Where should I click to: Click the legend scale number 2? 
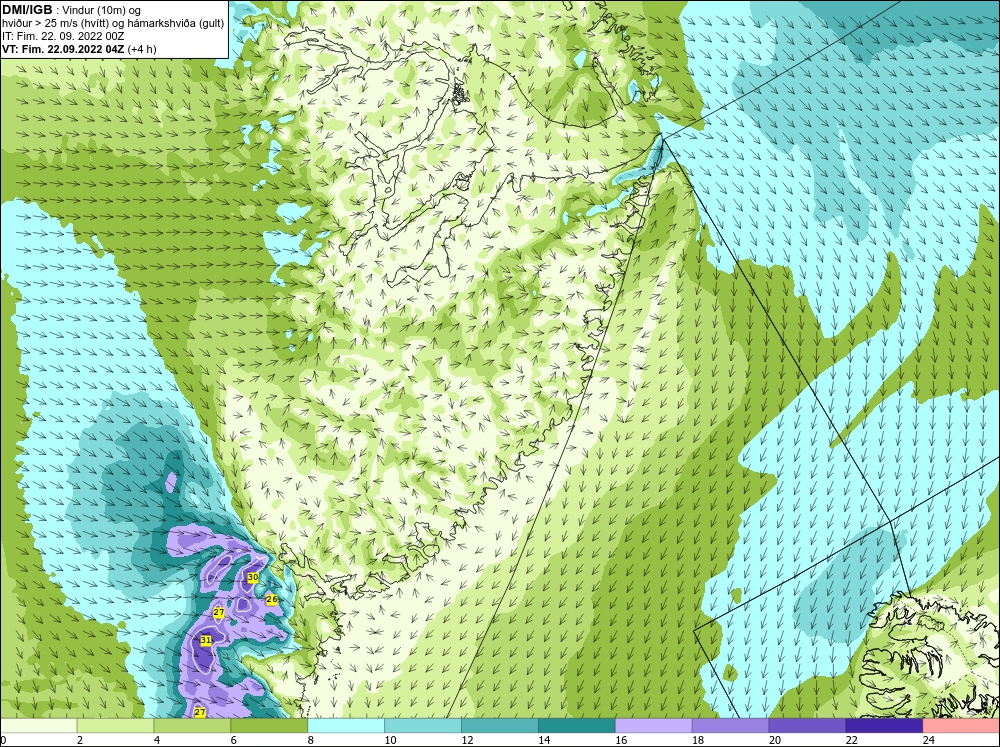(80, 740)
